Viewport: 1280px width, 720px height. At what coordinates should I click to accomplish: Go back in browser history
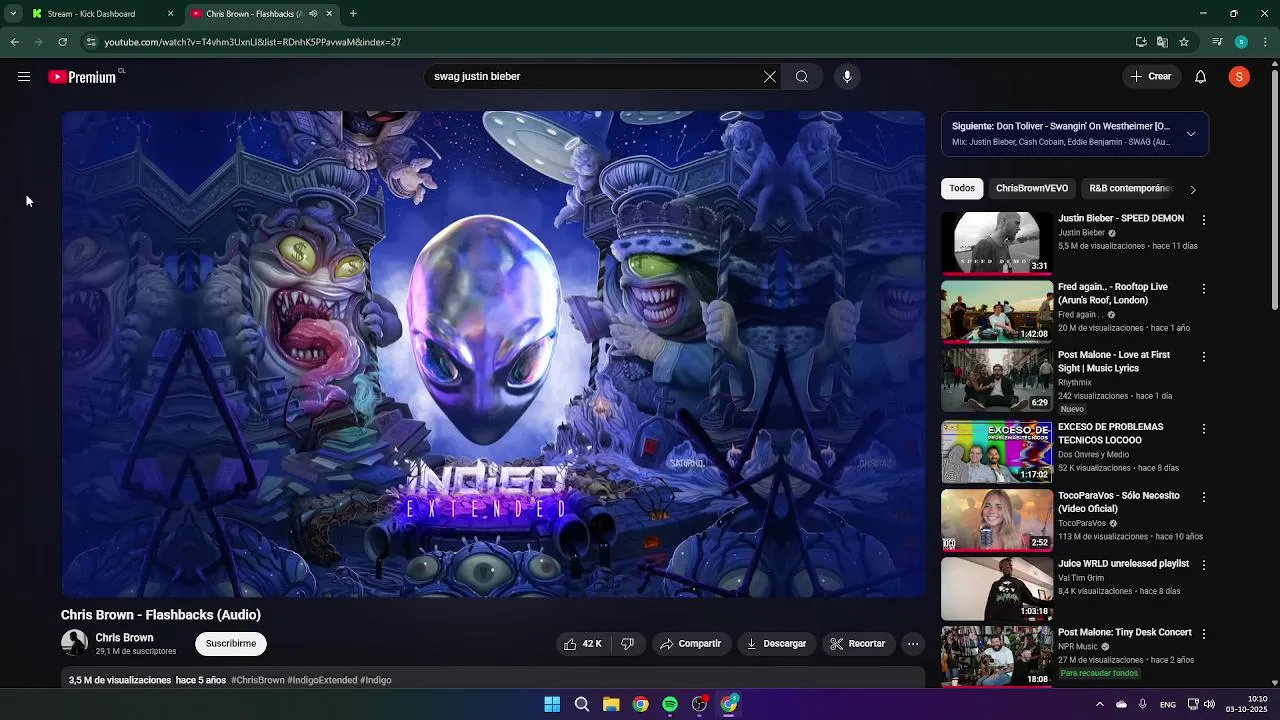click(x=14, y=42)
